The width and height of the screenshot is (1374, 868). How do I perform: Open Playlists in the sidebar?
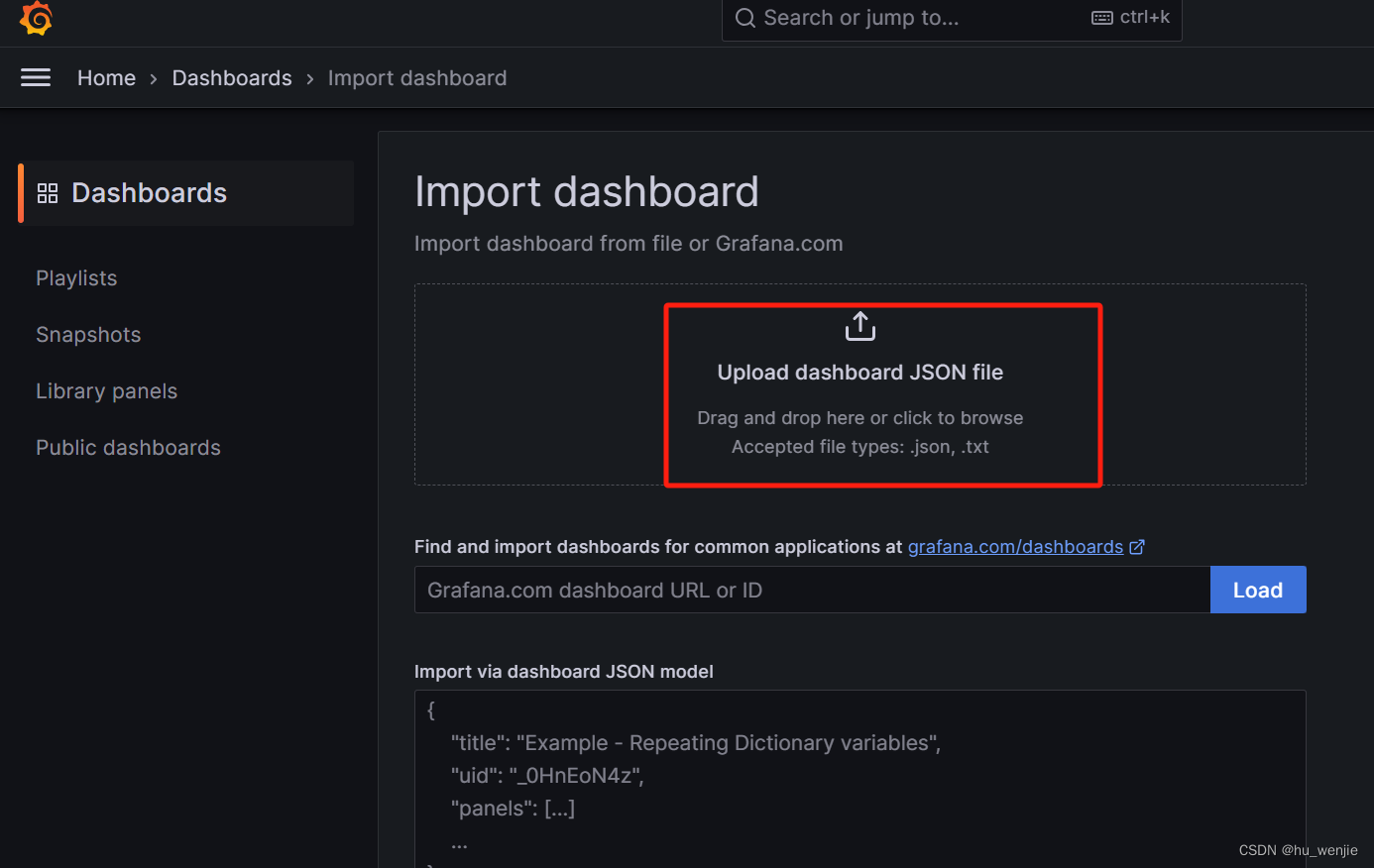tap(76, 278)
